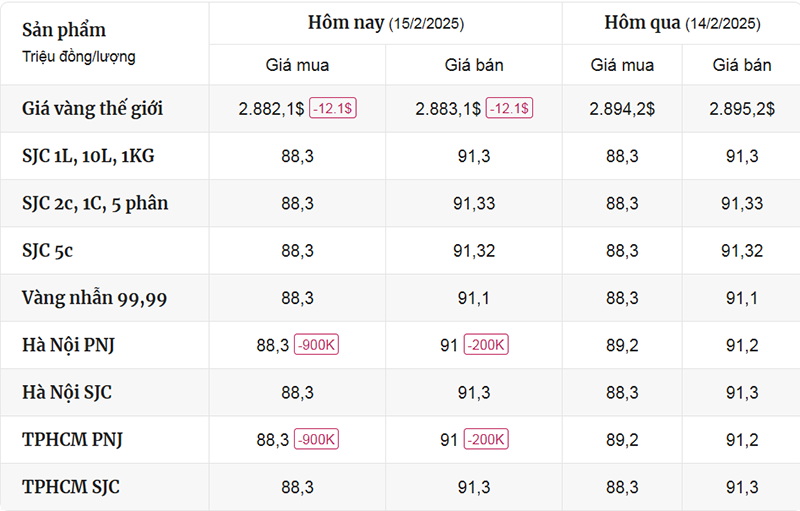Viewport: 800px width, 511px height.
Task: Click the -900K badge in TPHCM PNJ row
Action: (316, 439)
